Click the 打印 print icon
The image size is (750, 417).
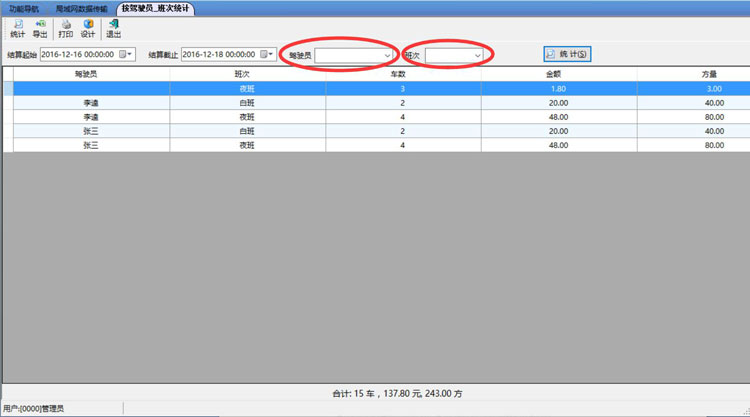(x=66, y=27)
